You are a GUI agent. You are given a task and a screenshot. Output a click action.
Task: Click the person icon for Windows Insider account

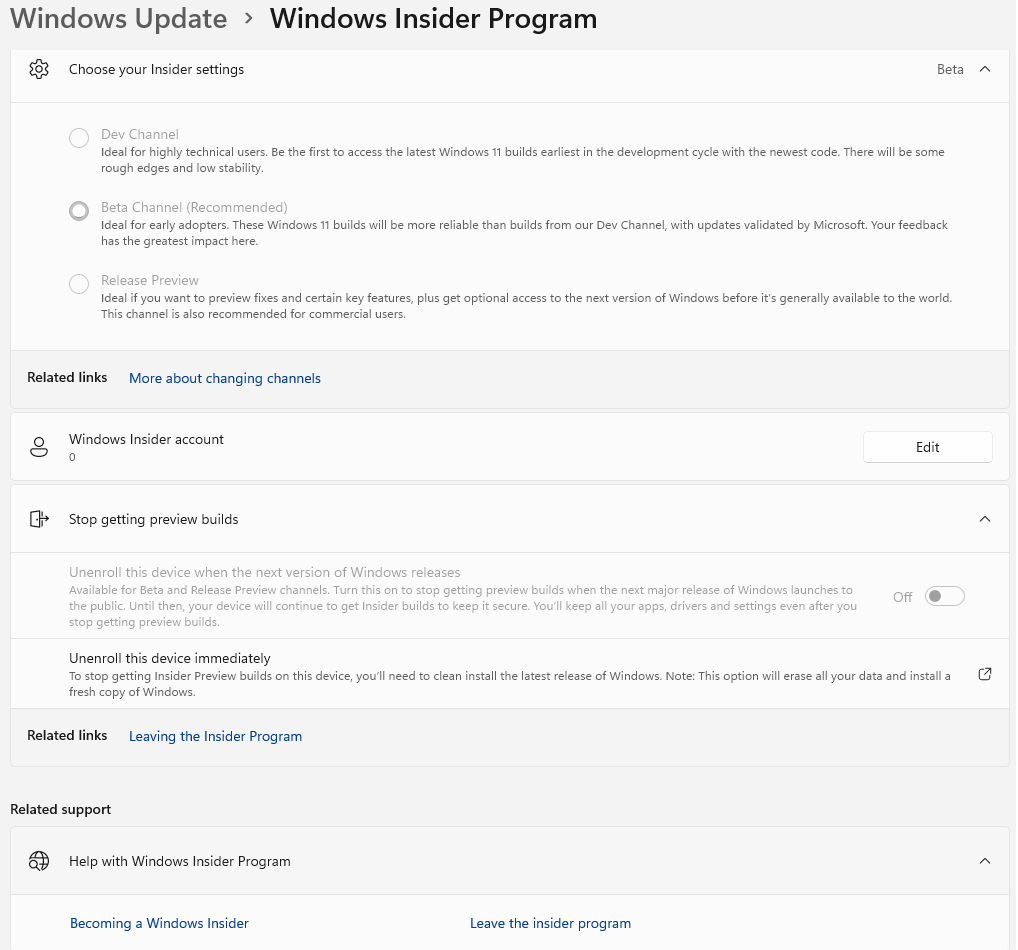[39, 447]
